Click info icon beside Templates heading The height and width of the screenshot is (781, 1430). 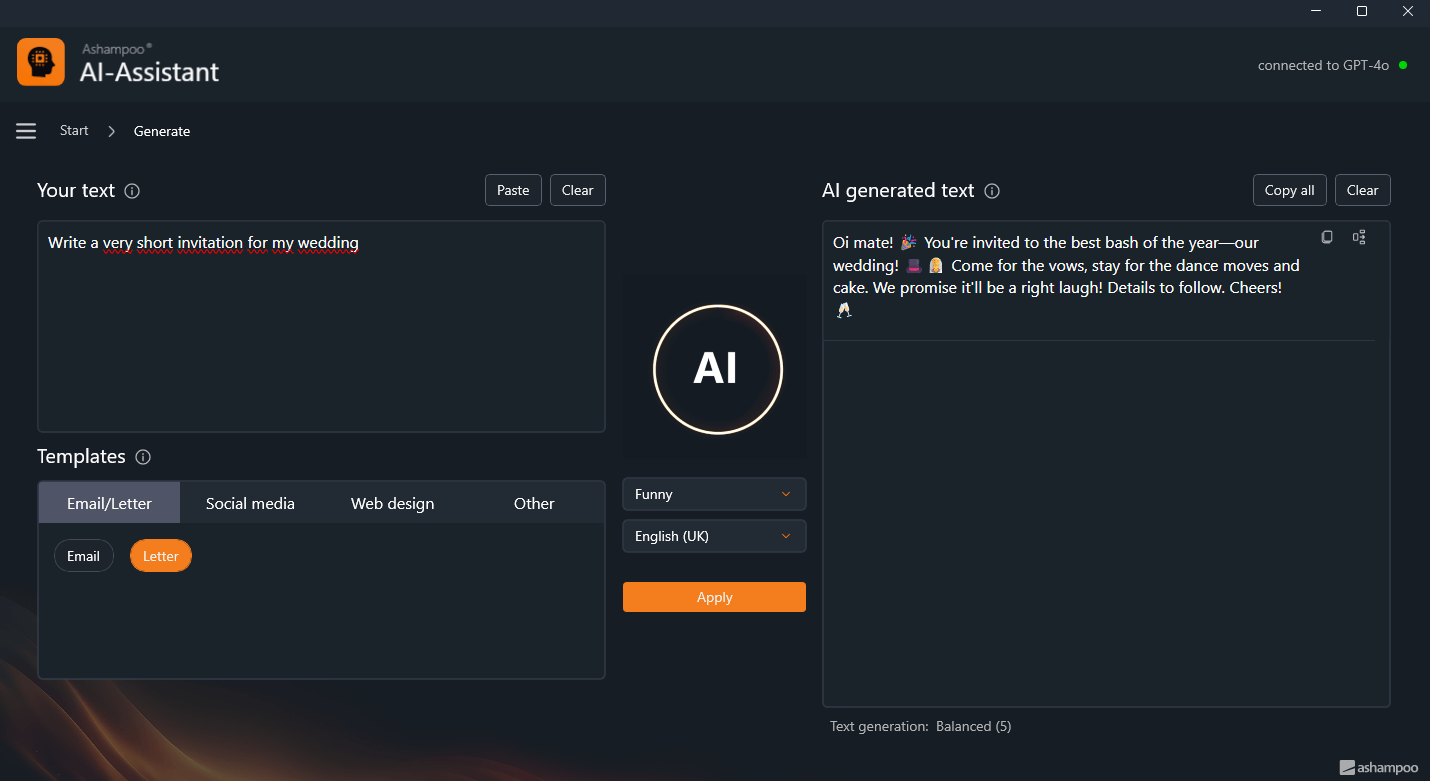click(143, 457)
